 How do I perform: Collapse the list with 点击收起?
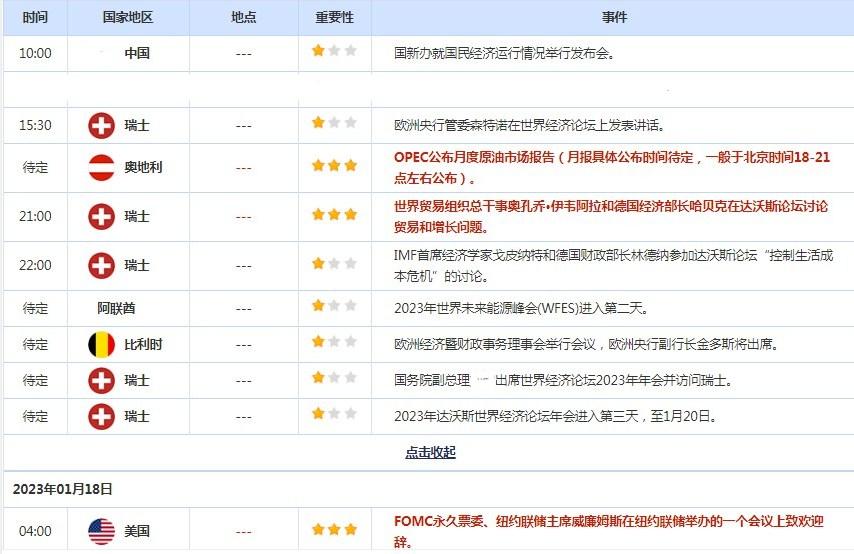tap(430, 452)
